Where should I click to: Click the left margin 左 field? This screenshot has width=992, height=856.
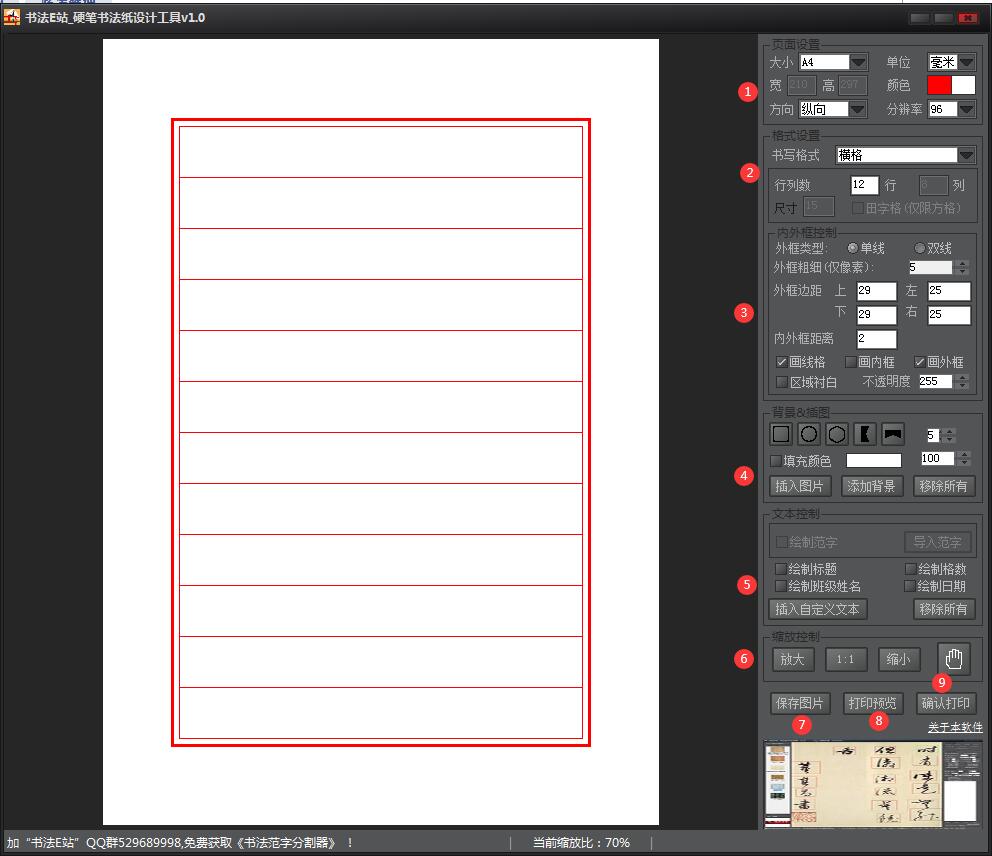pos(949,291)
